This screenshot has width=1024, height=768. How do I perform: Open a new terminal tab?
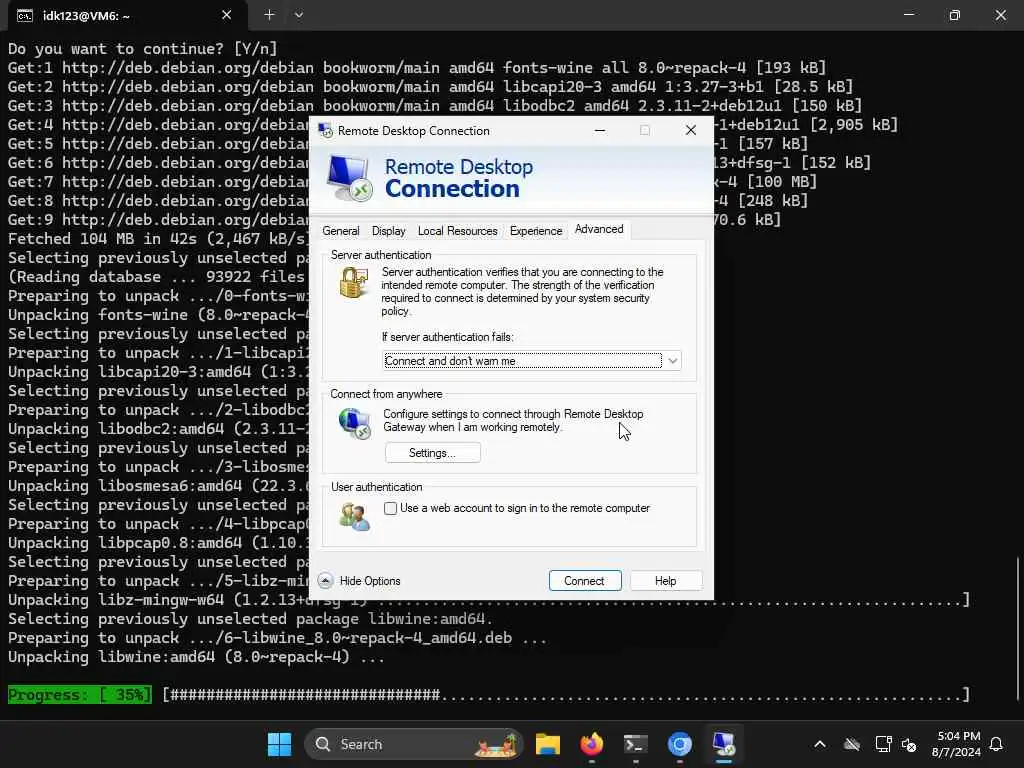point(269,14)
